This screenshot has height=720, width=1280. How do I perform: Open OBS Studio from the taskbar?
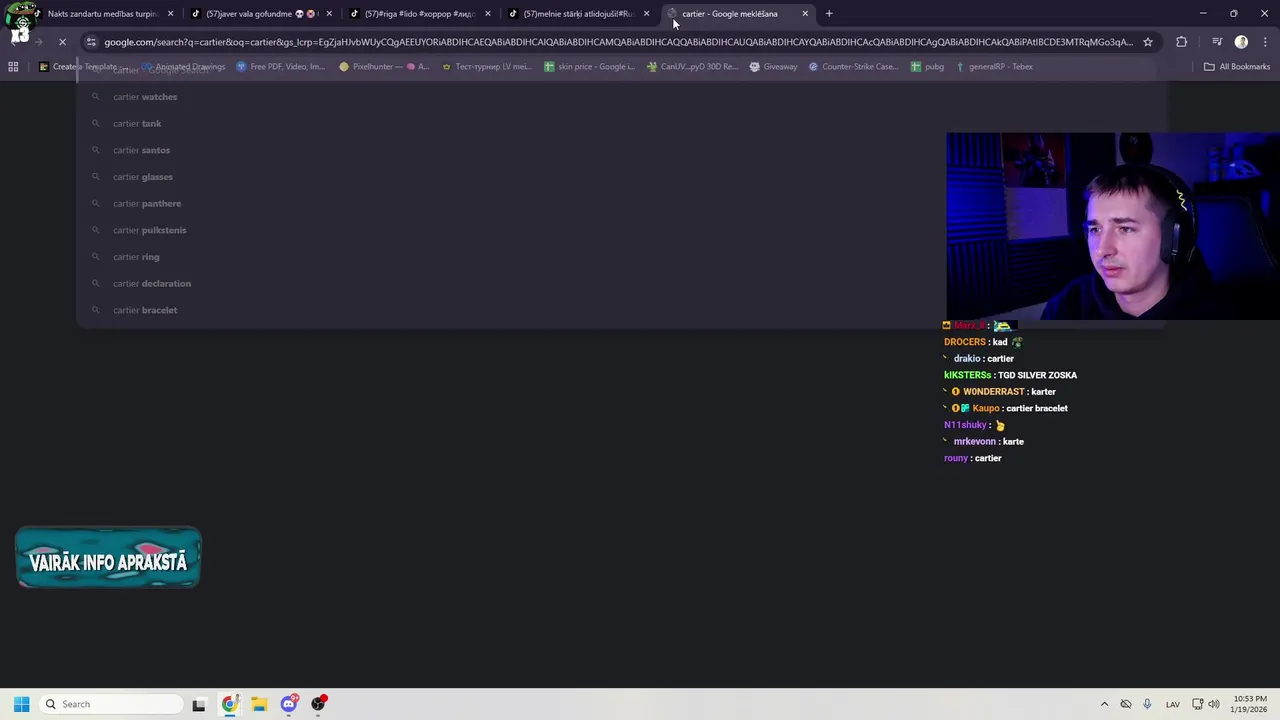coord(319,704)
